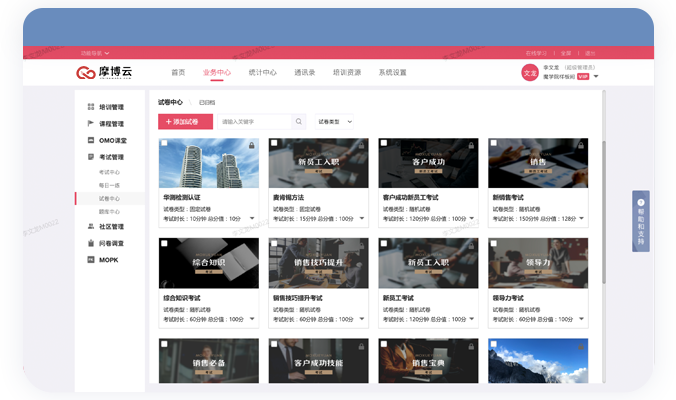Tick the checkbox on 华测检测认证 card
The width and height of the screenshot is (676, 400).
(x=164, y=143)
